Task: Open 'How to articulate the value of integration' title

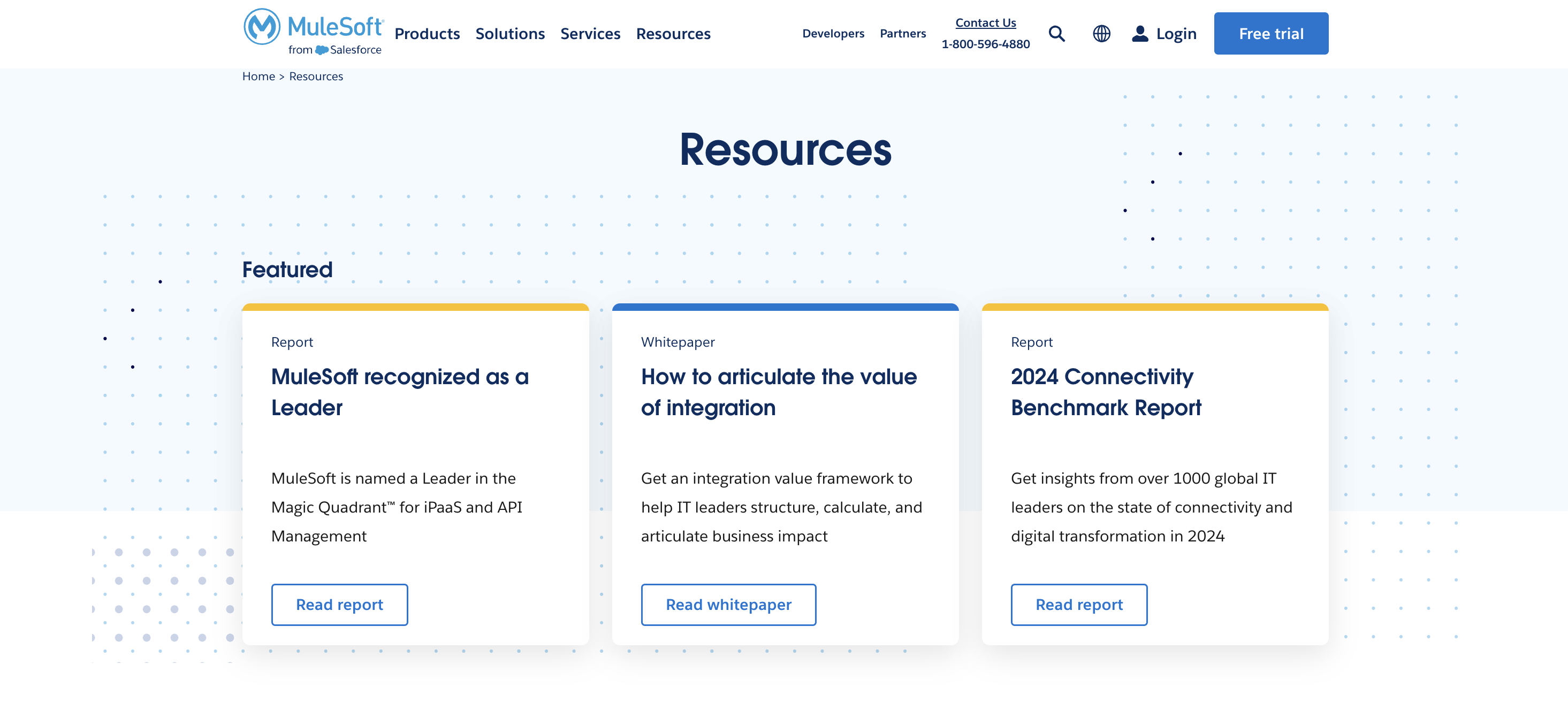Action: 779,392
